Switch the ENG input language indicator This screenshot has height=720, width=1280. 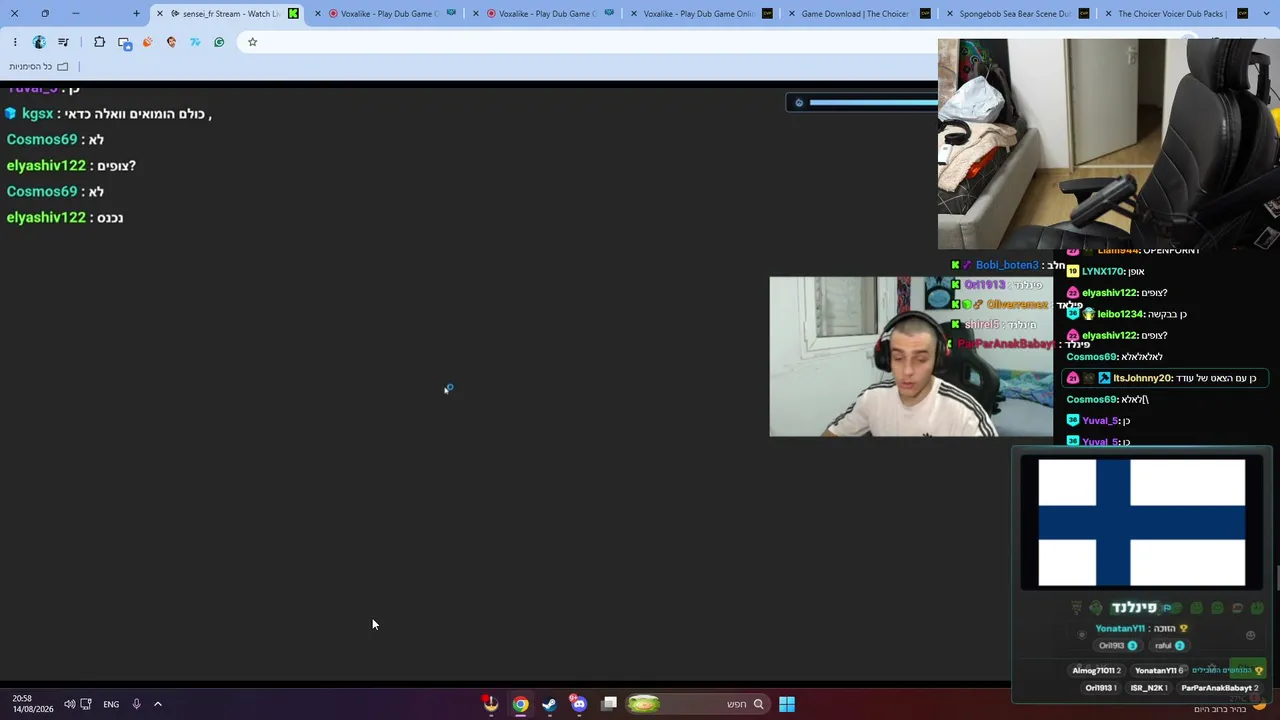click(111, 704)
